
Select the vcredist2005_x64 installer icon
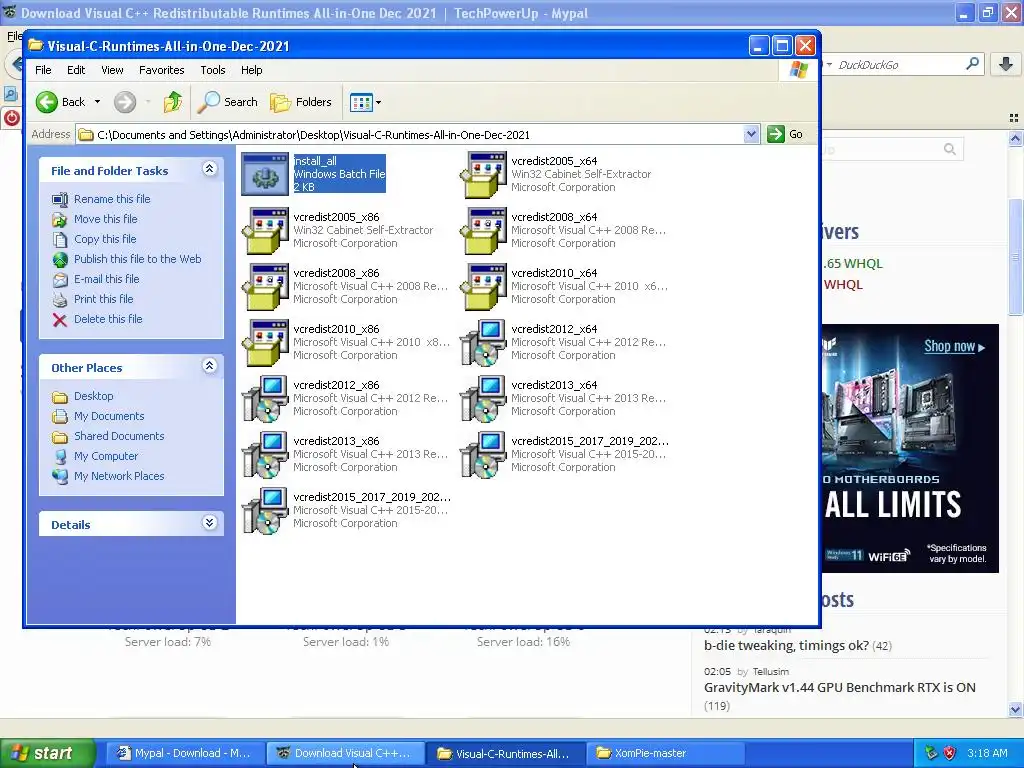click(x=483, y=174)
